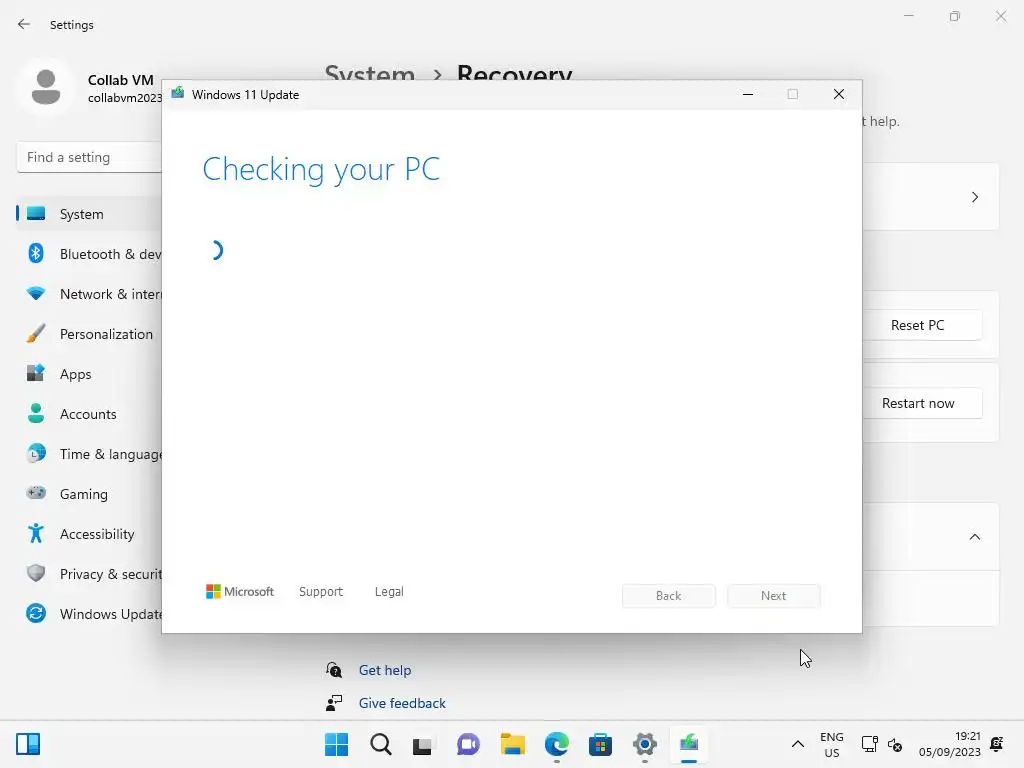Open the network status tray icon

pyautogui.click(x=869, y=744)
